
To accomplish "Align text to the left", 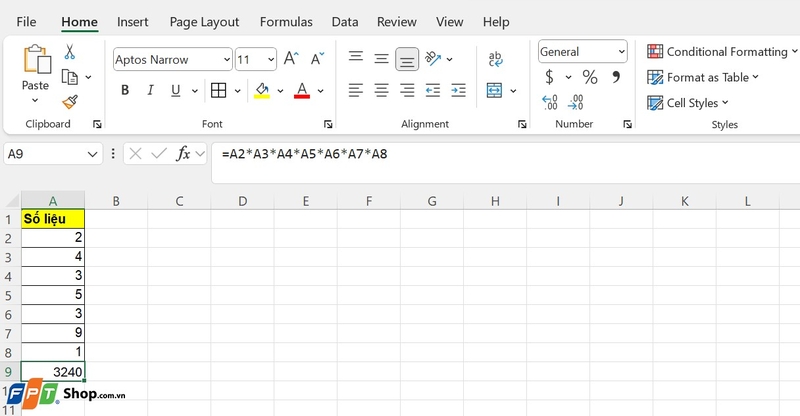I will pos(356,90).
